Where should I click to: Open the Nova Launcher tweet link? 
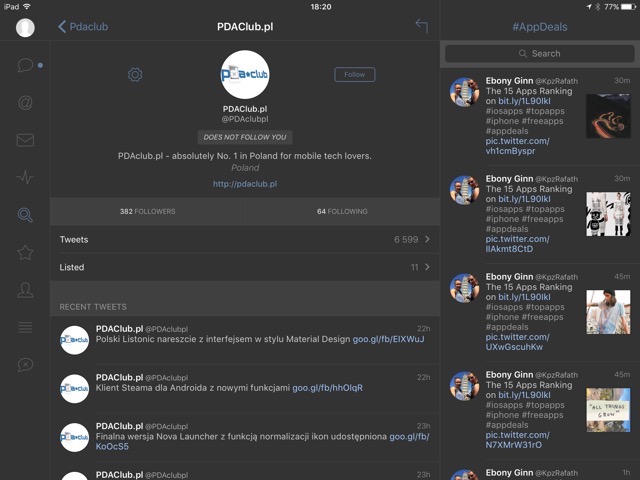[x=409, y=437]
